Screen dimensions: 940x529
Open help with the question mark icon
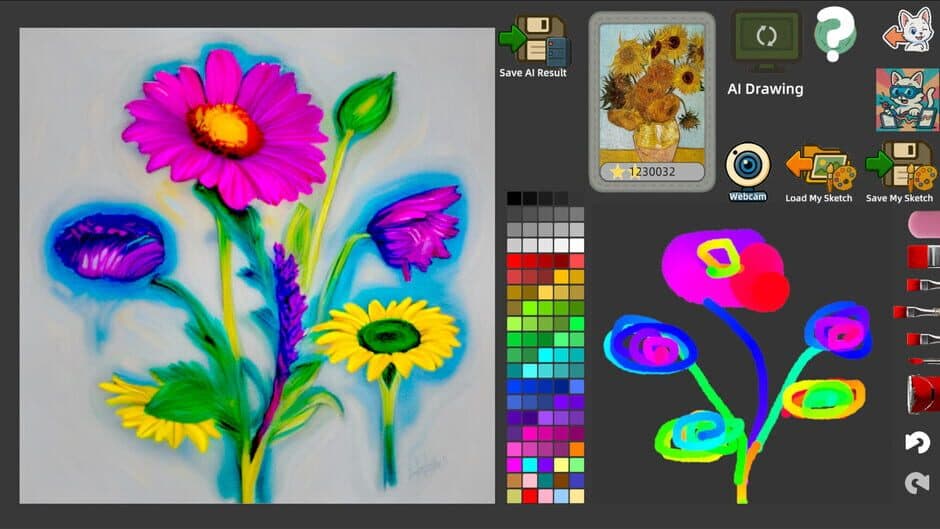835,34
